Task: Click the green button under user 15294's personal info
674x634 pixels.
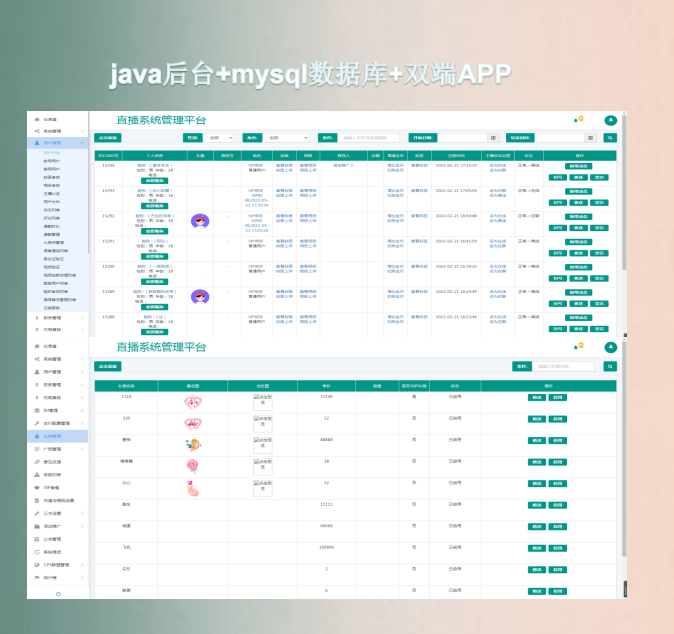Action: tap(154, 181)
